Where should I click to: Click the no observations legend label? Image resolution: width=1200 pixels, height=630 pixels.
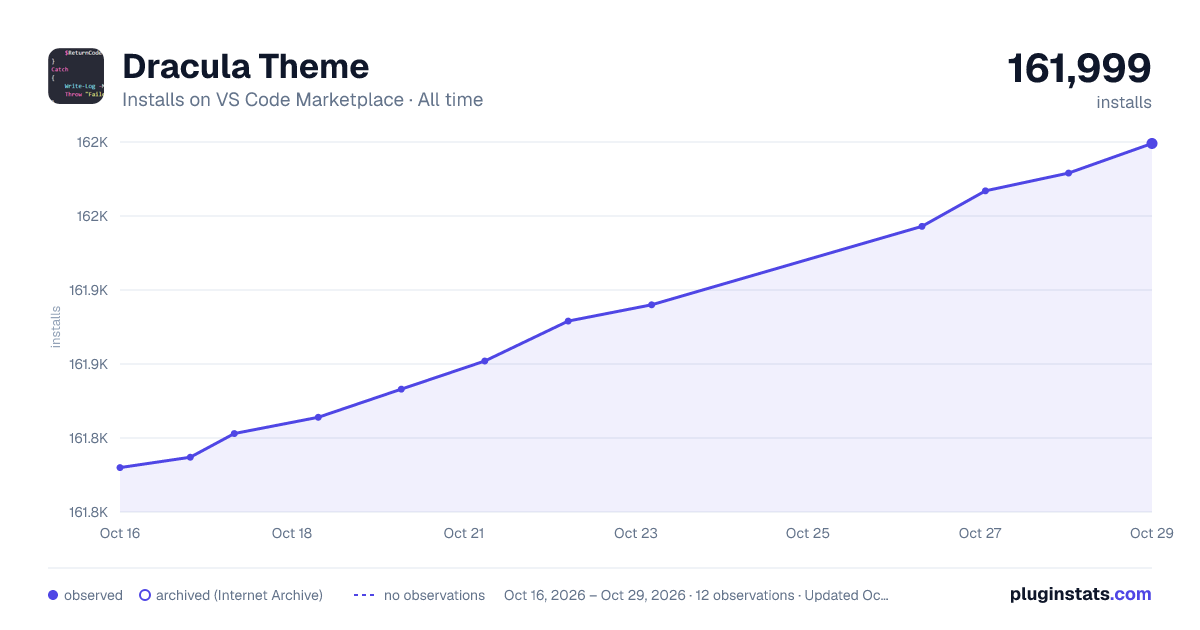coord(434,595)
